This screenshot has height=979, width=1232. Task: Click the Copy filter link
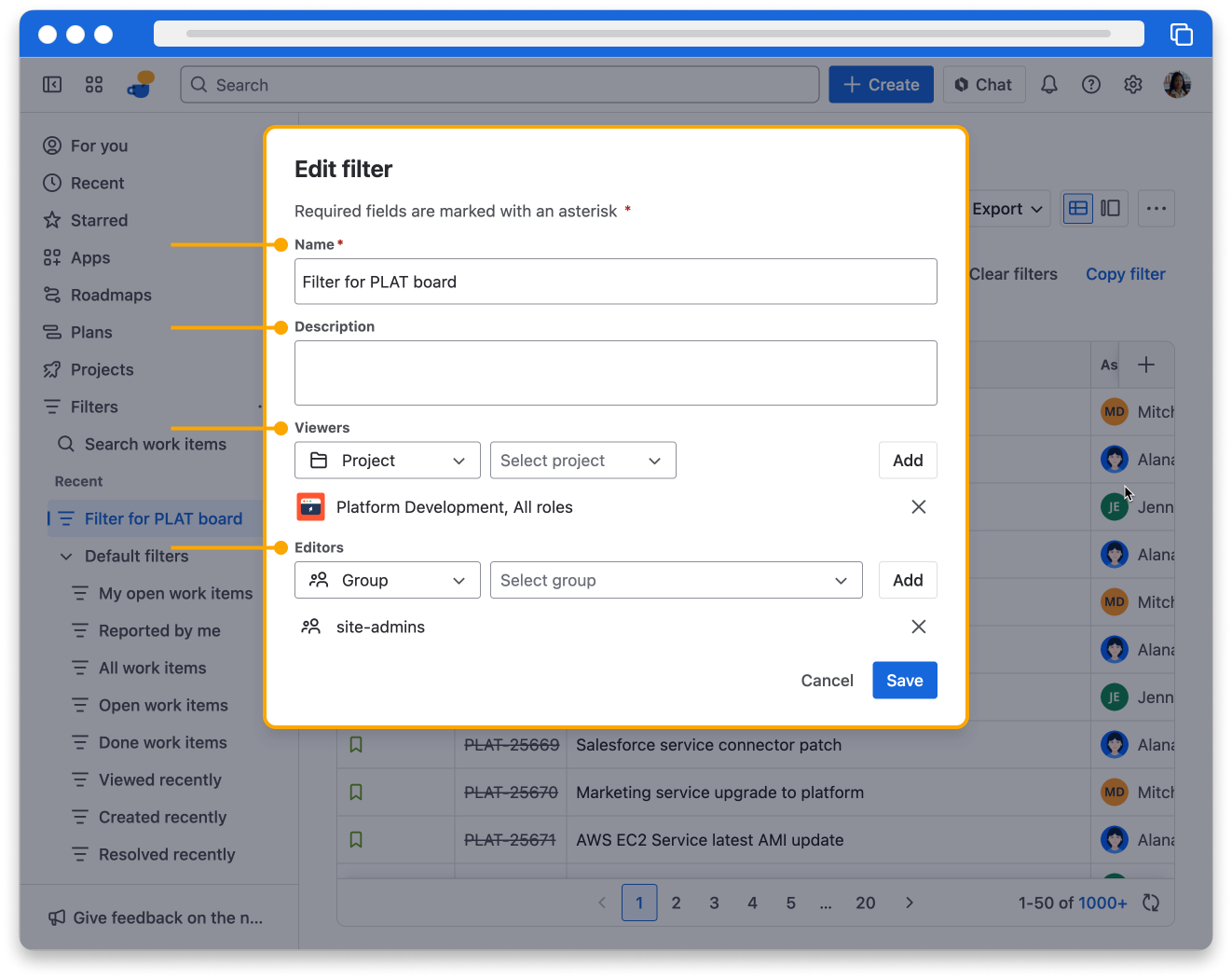pyautogui.click(x=1126, y=274)
